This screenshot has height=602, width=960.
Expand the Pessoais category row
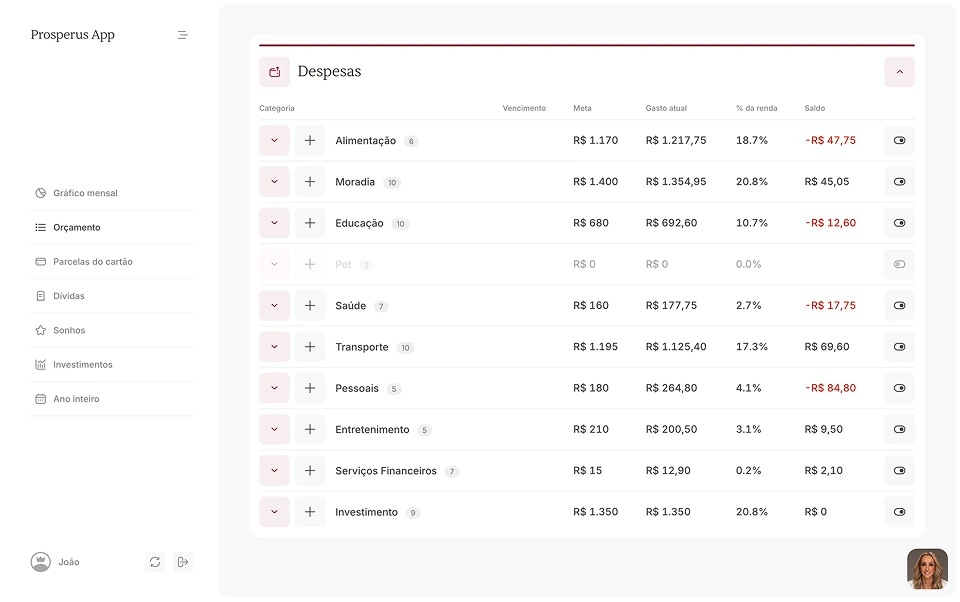point(274,388)
